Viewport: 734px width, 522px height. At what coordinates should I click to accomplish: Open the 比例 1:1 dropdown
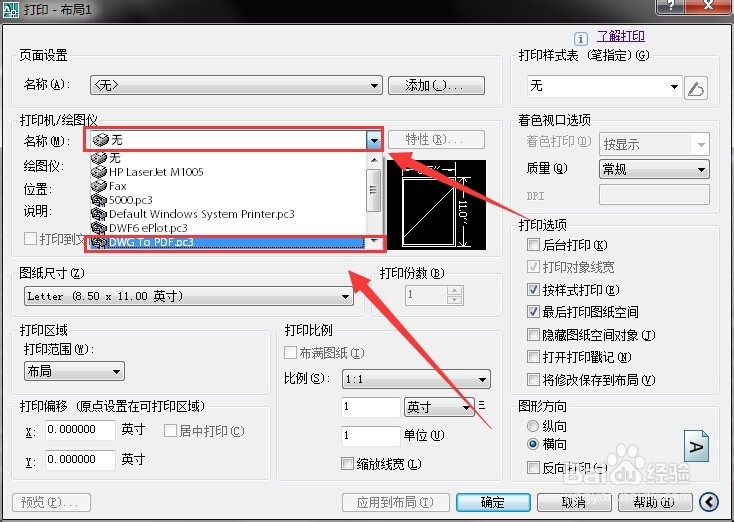tap(416, 379)
